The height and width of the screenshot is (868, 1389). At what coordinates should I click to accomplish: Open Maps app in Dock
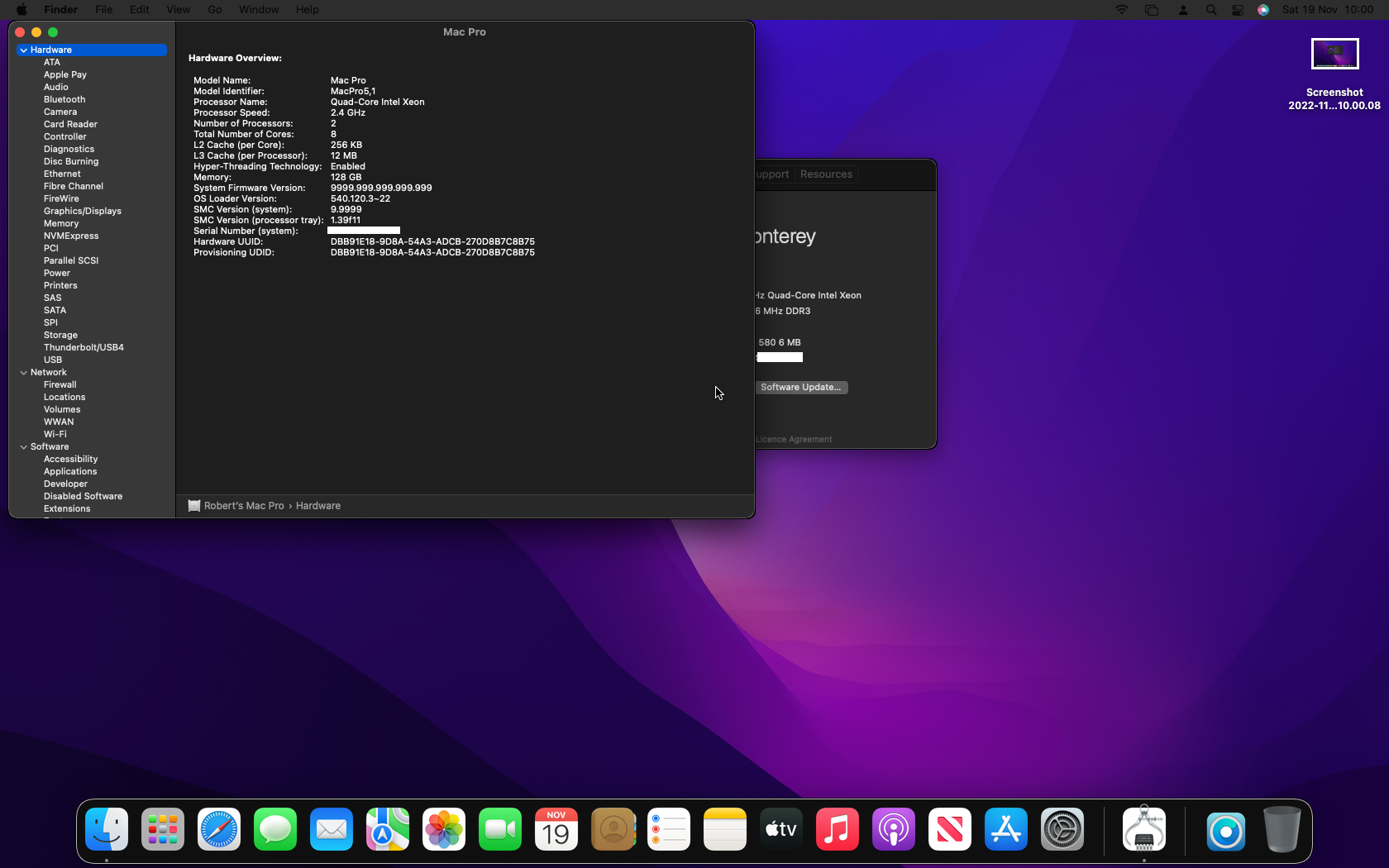[x=388, y=829]
